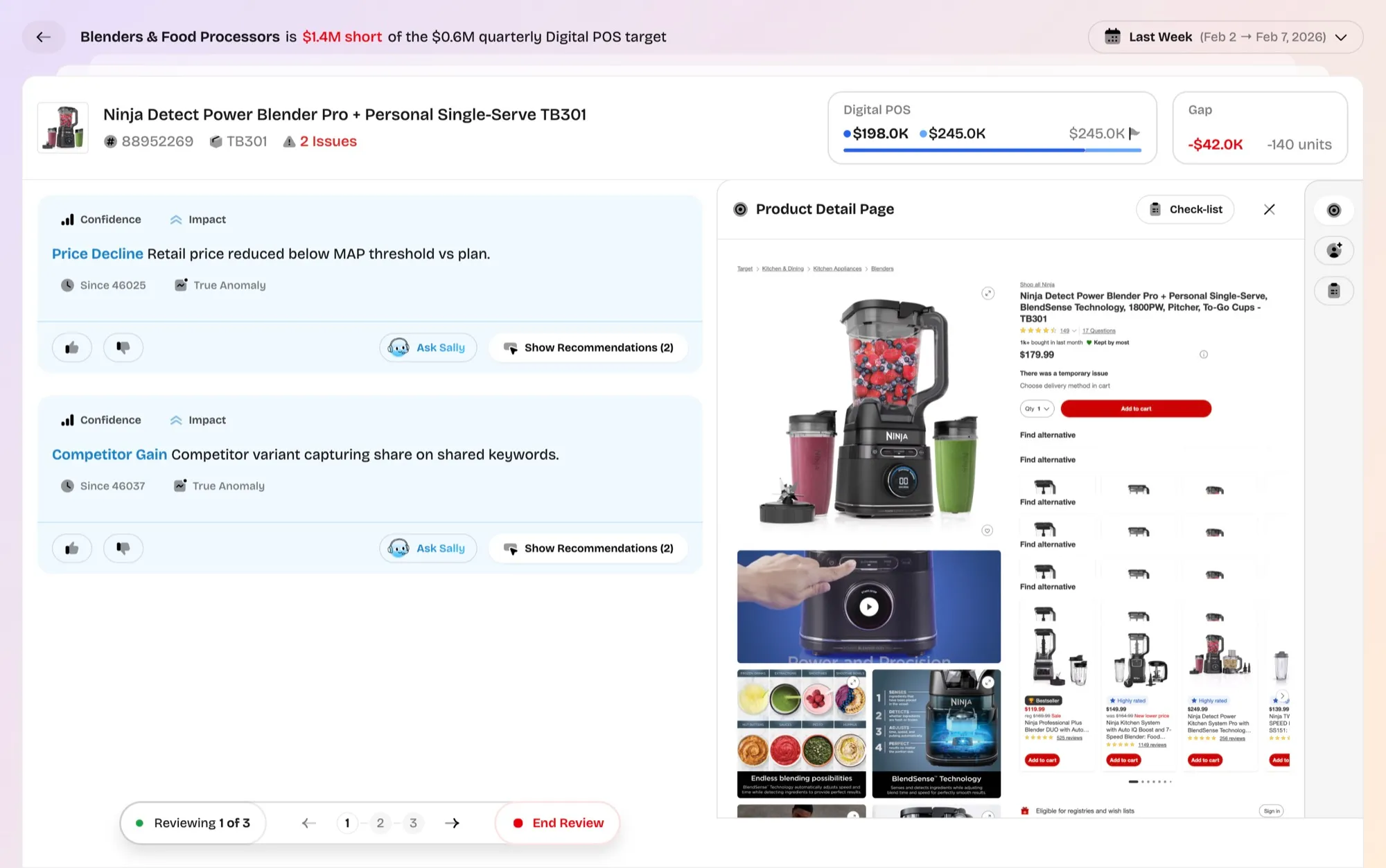Click the 17 Questions link in preview
This screenshot has height=868, width=1386.
coord(1099,331)
